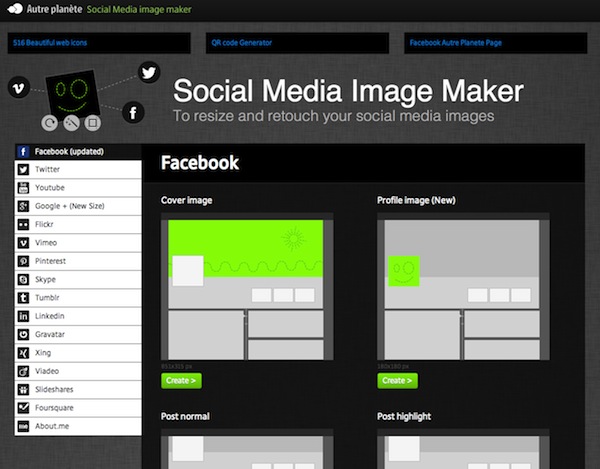Click the Facebook icon in the sidebar

tap(23, 151)
